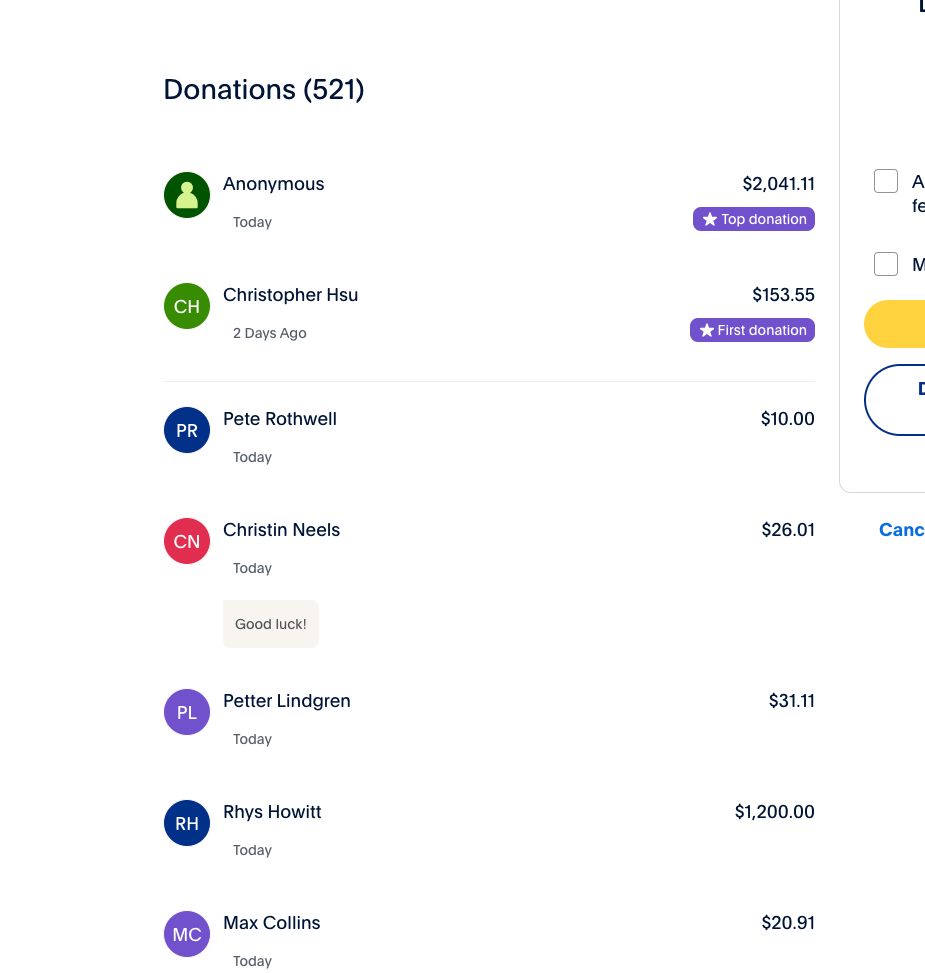
Task: Select the name Pete Rothwell
Action: click(280, 419)
